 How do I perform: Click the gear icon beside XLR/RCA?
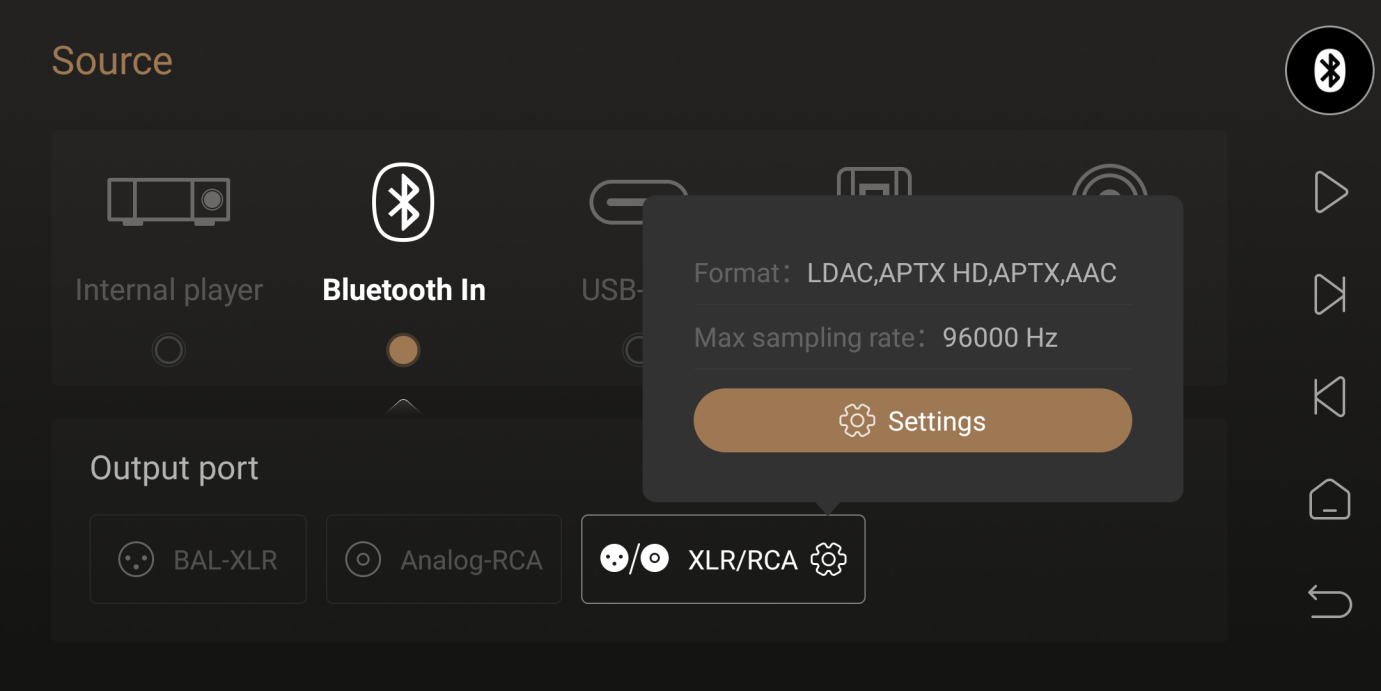[x=828, y=559]
